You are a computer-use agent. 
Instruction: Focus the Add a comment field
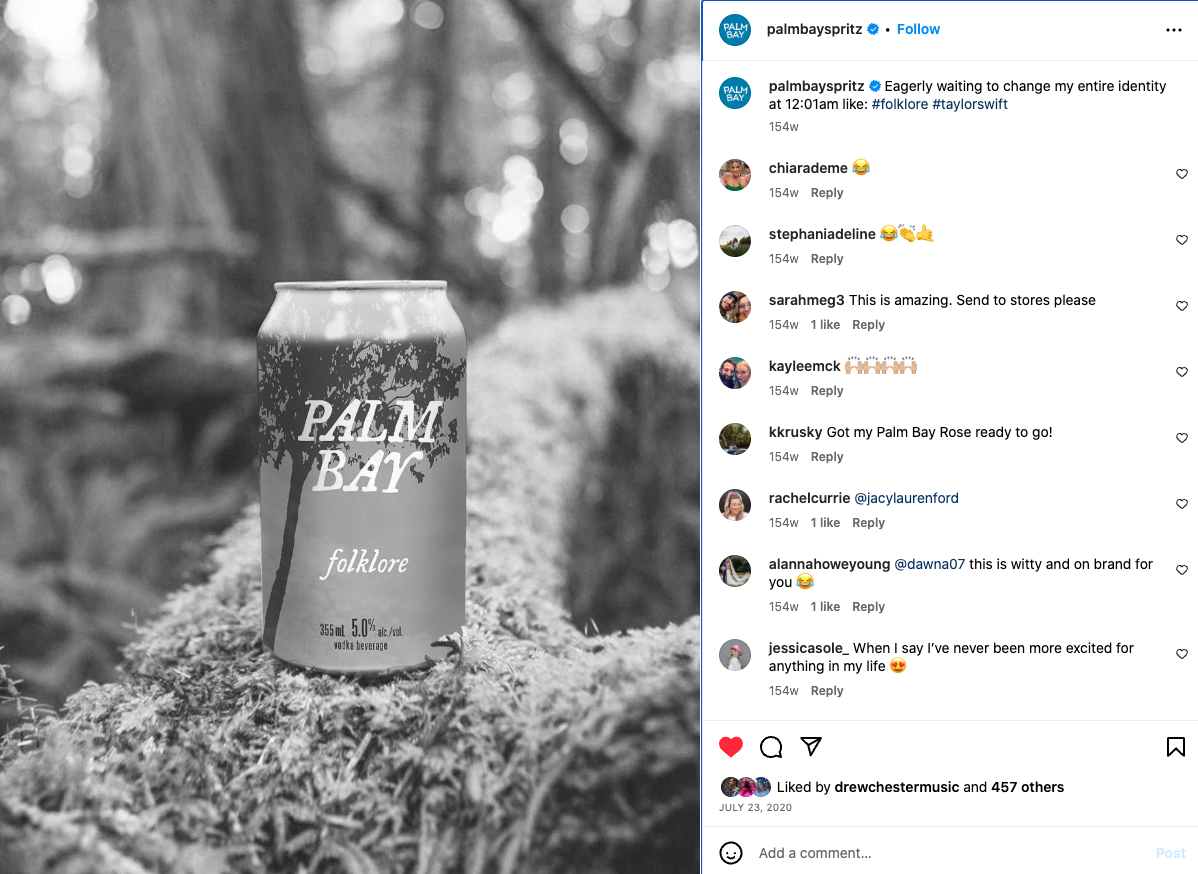click(950, 853)
